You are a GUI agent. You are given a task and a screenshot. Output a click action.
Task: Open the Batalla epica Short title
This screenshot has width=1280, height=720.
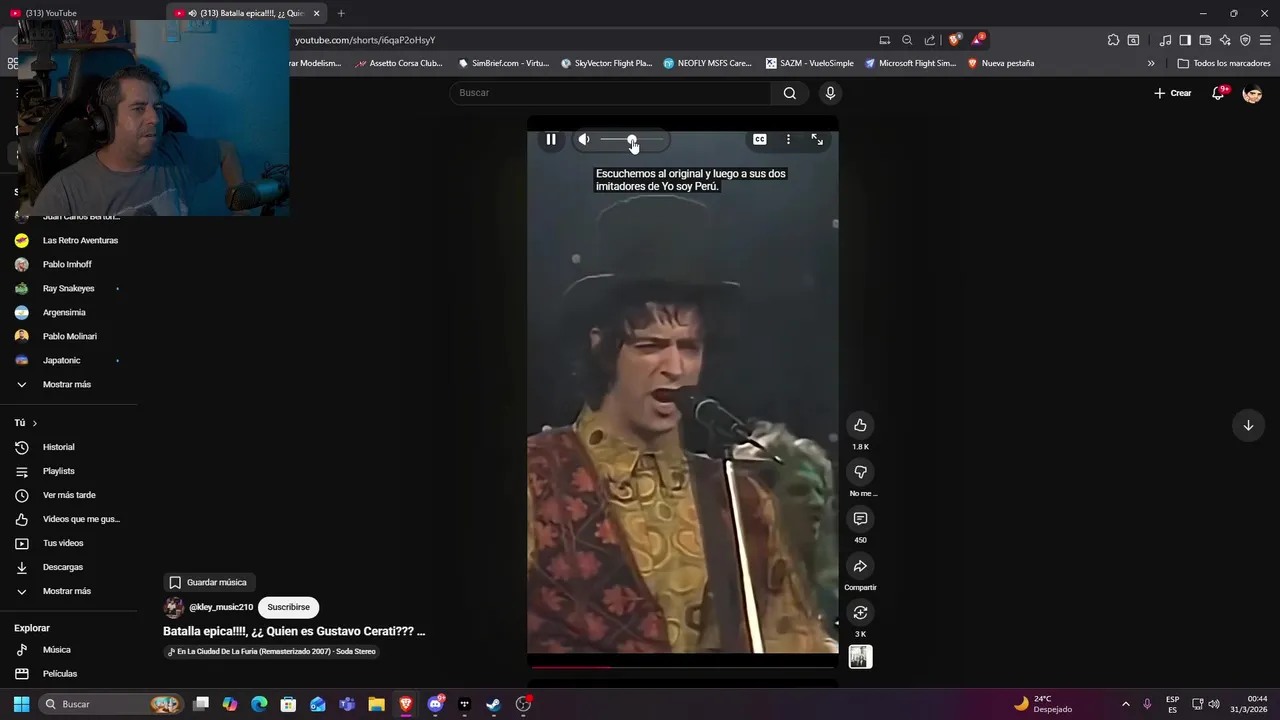(x=294, y=631)
